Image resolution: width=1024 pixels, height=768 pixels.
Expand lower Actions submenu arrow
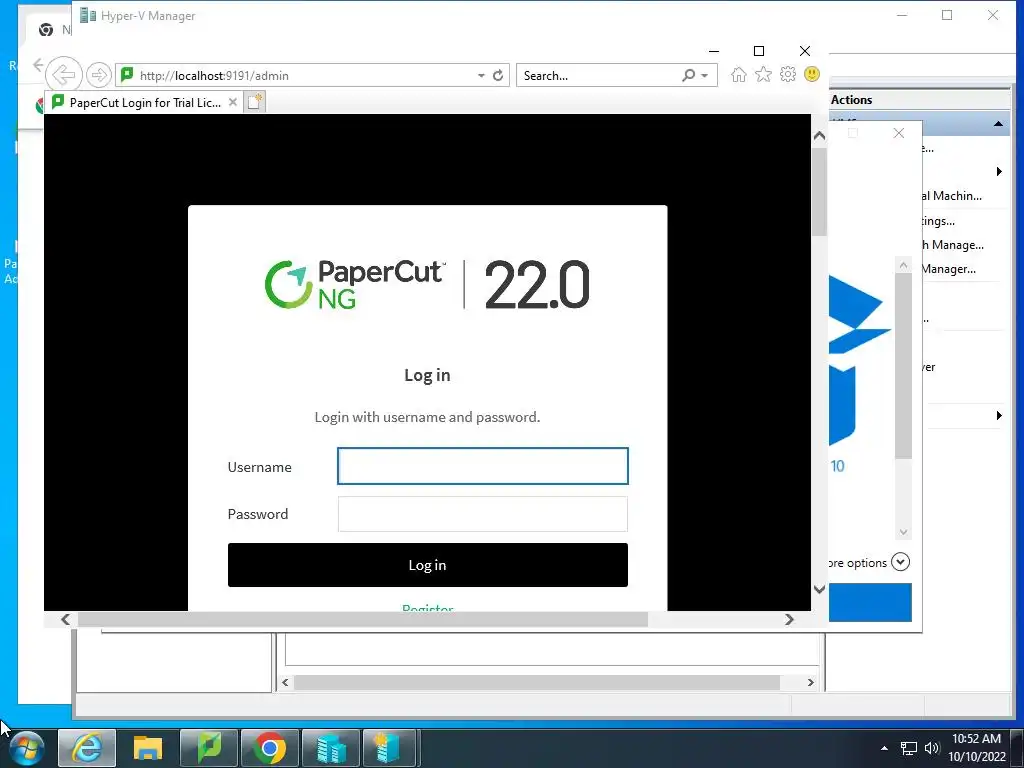point(999,415)
